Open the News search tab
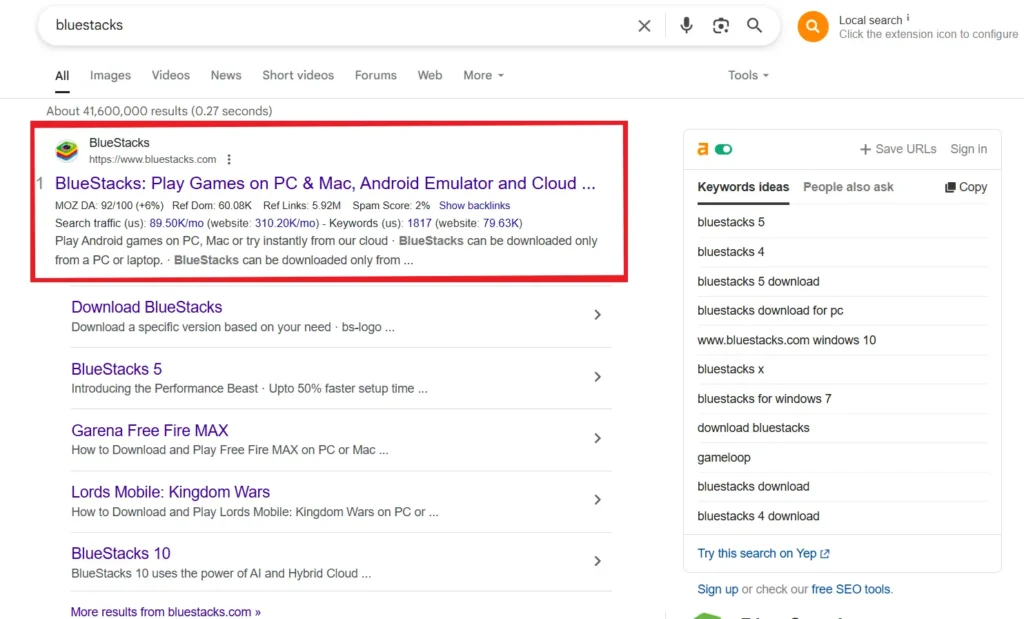1024x619 pixels. pyautogui.click(x=226, y=76)
